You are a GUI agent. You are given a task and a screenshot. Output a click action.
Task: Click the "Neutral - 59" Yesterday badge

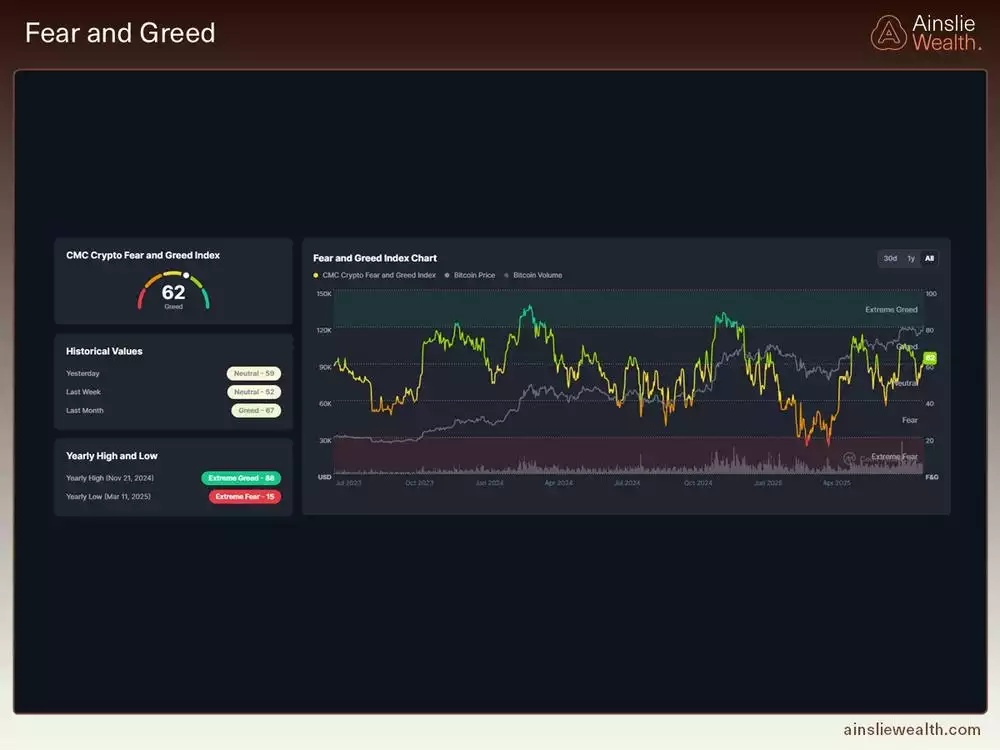click(x=254, y=373)
